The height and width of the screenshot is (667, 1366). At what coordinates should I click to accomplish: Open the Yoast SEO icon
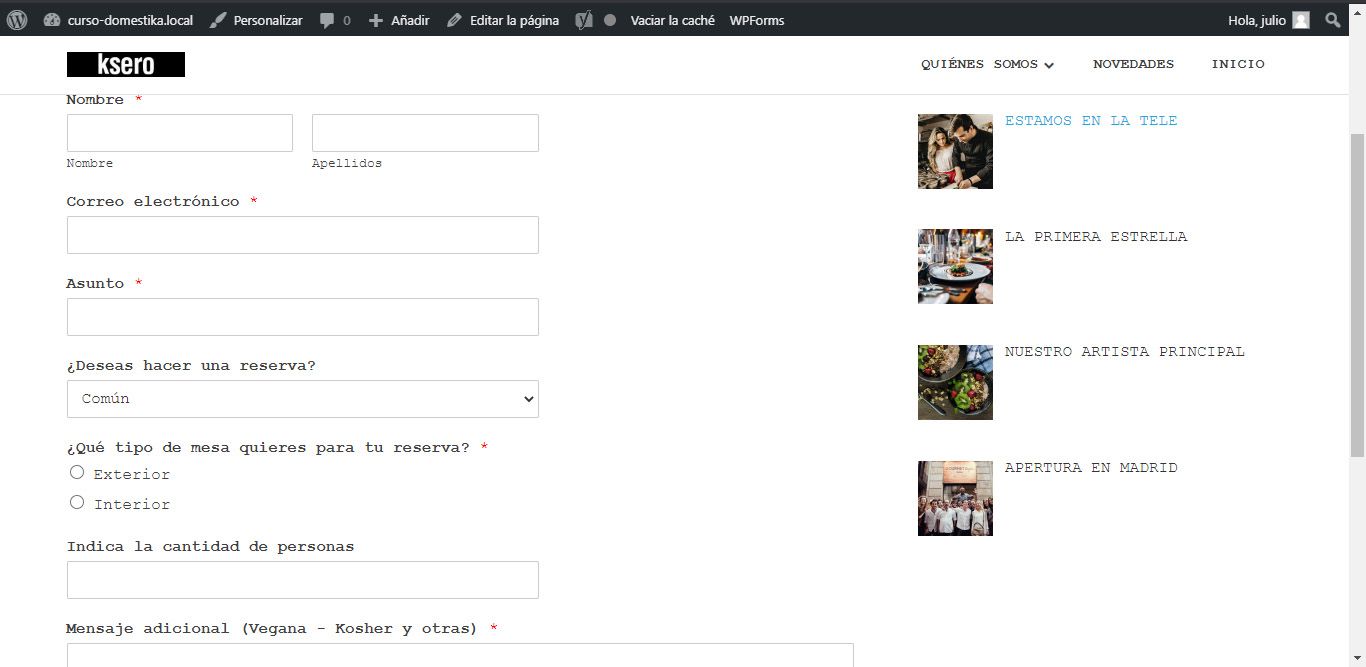point(584,20)
